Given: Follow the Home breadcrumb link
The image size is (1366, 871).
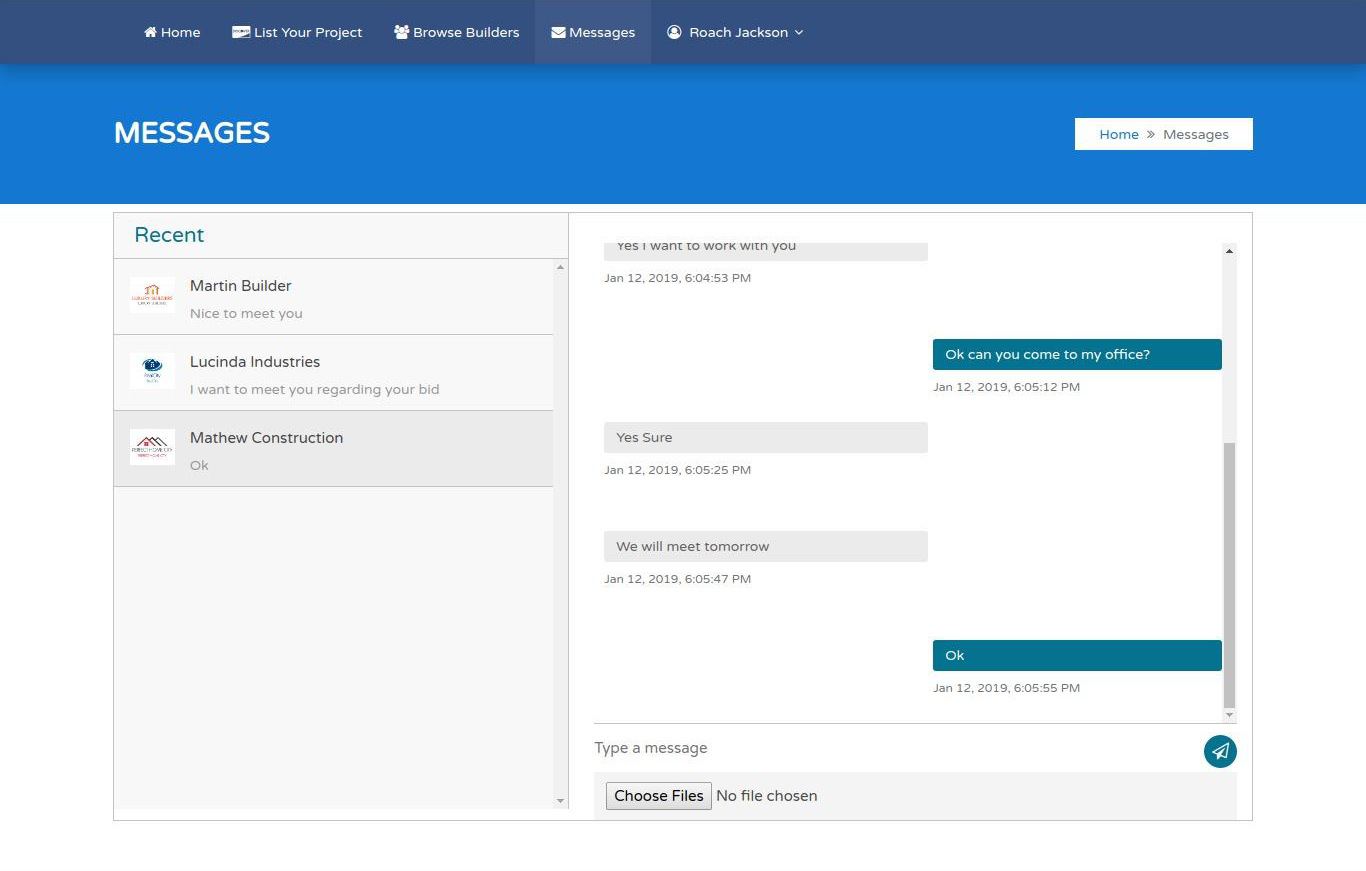Looking at the screenshot, I should [x=1118, y=134].
